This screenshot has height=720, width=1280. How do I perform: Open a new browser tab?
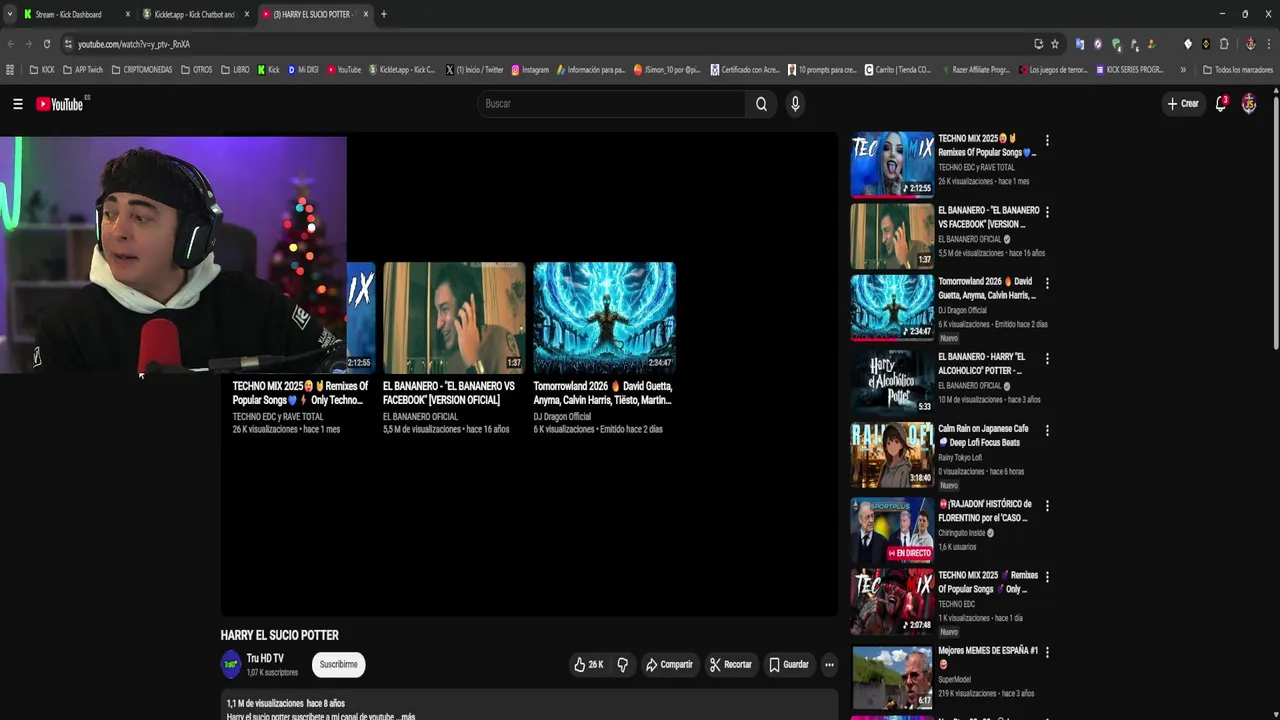[384, 14]
